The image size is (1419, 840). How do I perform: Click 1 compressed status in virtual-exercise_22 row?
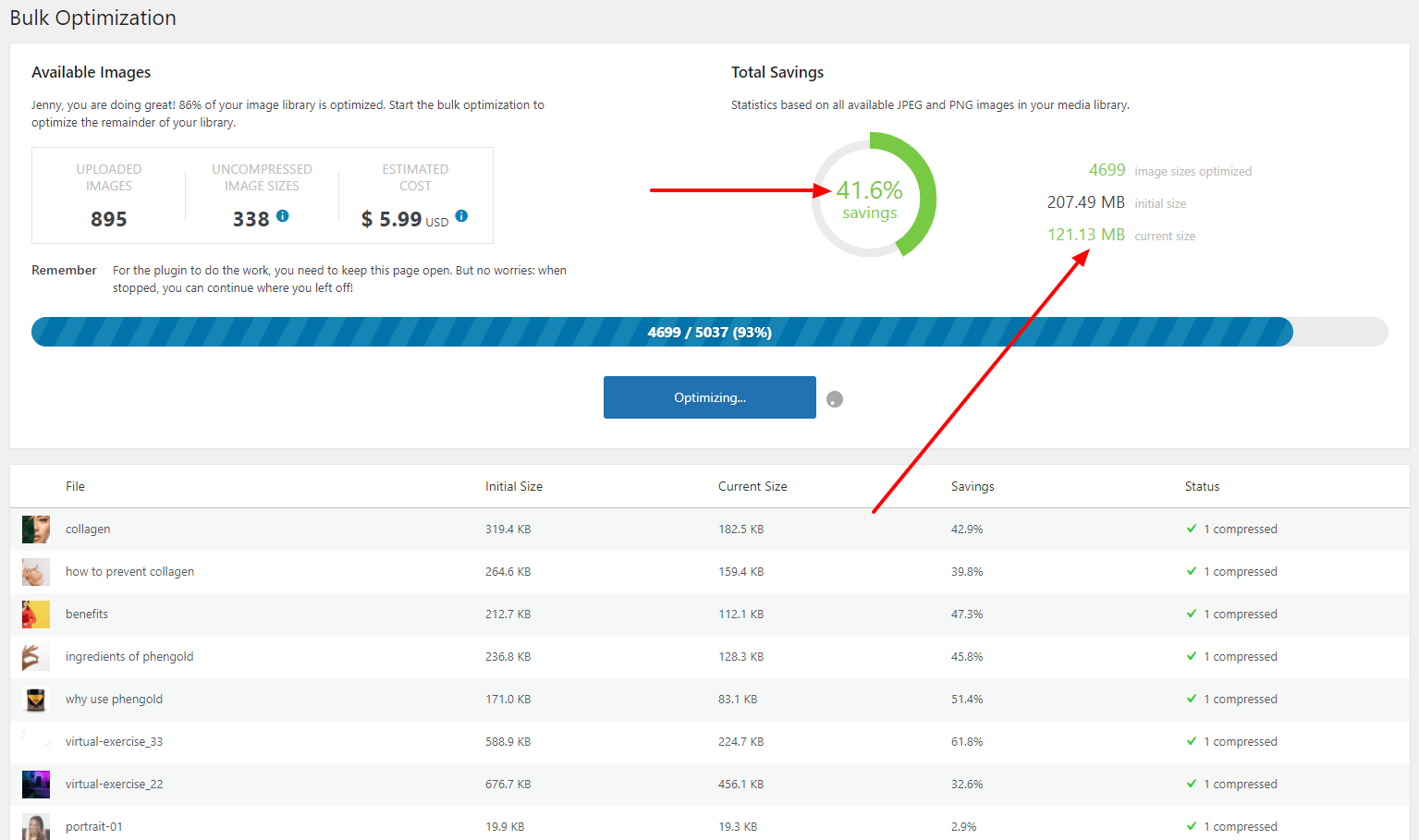coord(1240,785)
